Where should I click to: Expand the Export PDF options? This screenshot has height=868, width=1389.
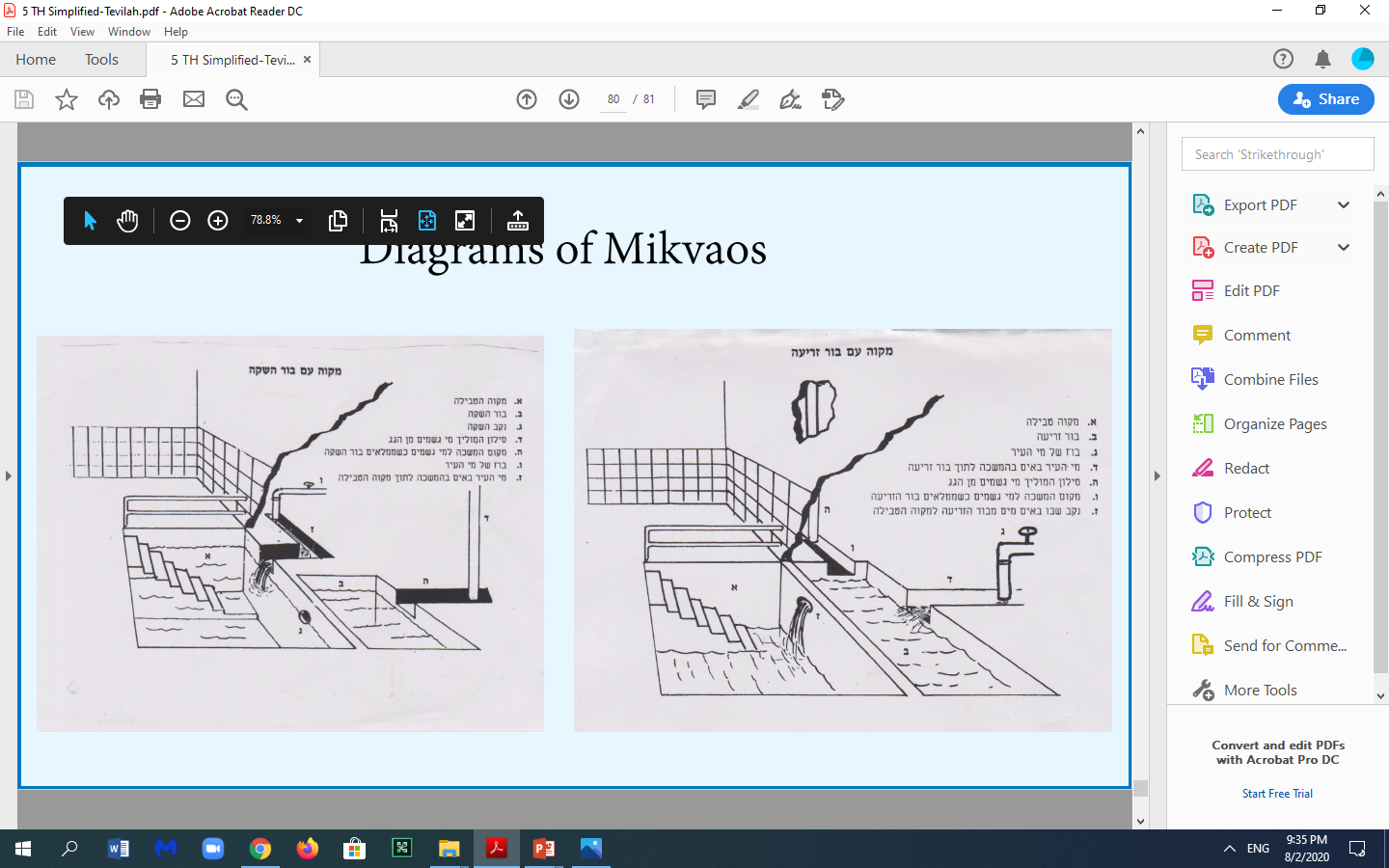(x=1343, y=205)
